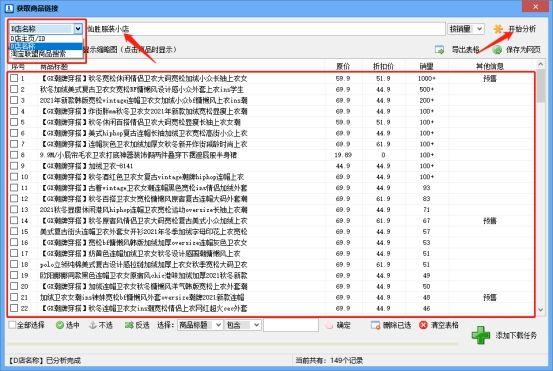Click the red 清空表格 icon
This screenshot has width=553, height=371.
click(x=423, y=325)
